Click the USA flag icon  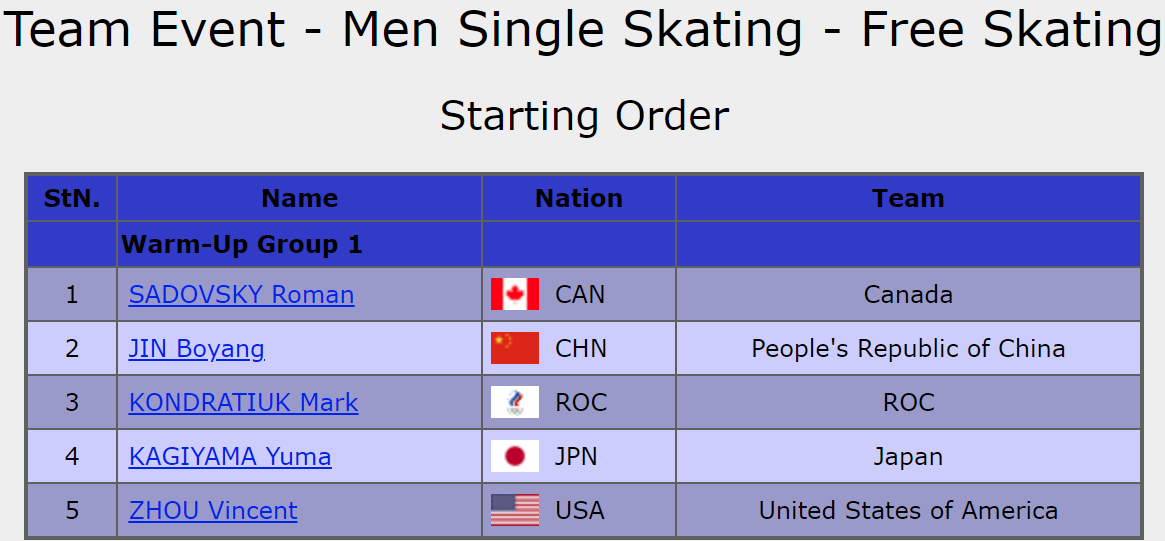click(515, 511)
